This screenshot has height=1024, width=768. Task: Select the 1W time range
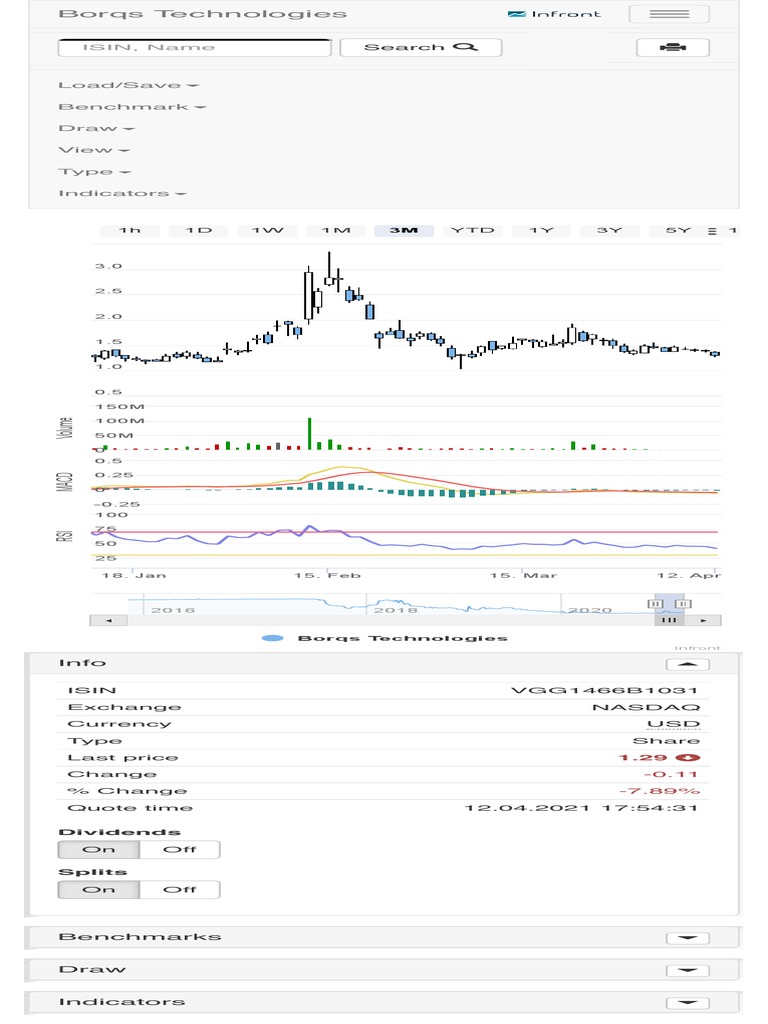(x=267, y=231)
